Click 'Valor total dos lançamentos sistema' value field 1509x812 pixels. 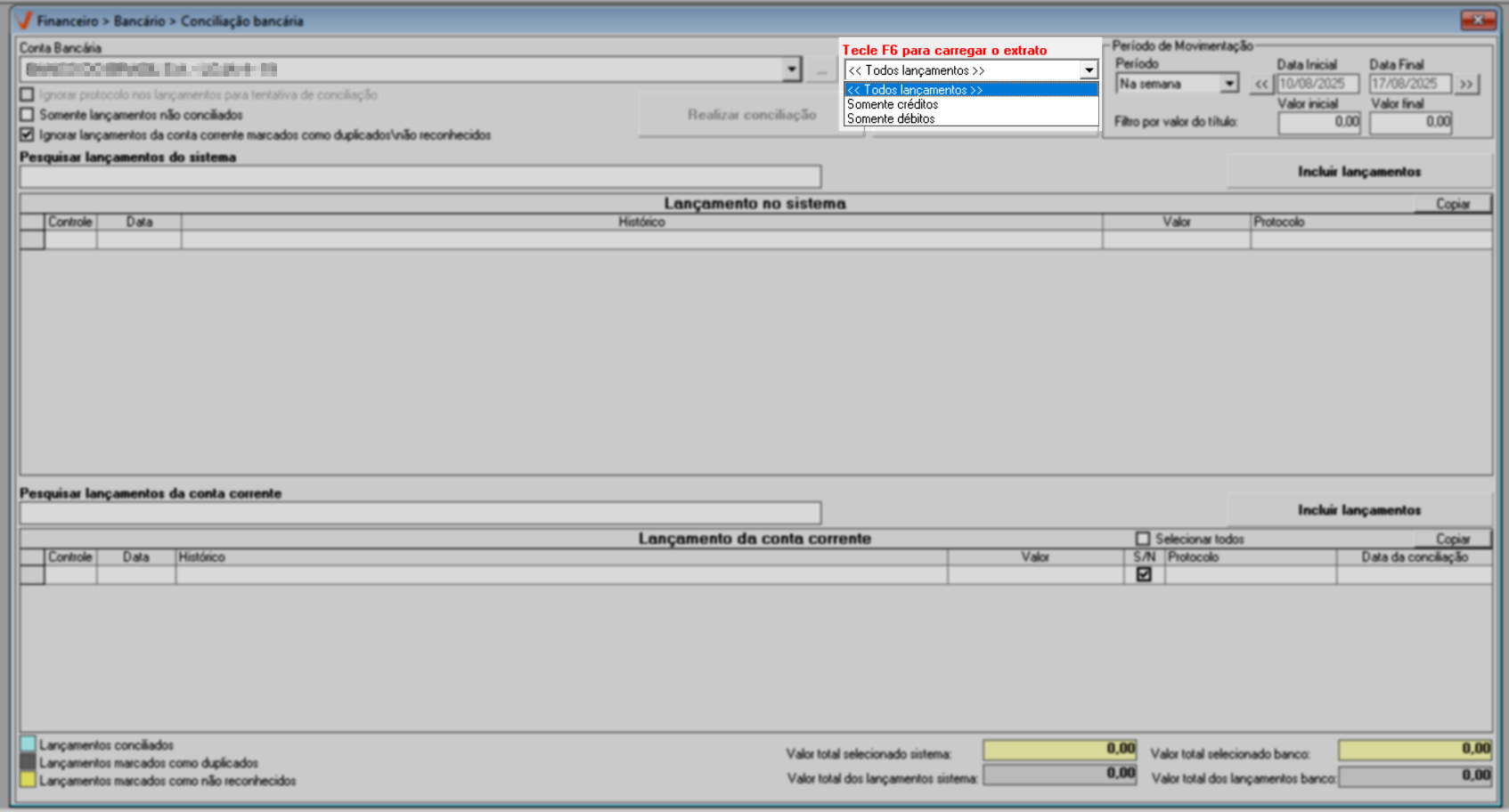coord(1060,775)
